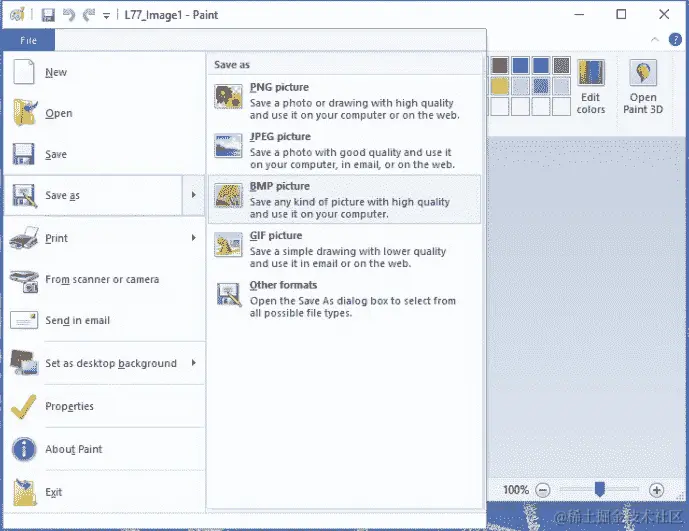Choose Send in email

tap(104, 320)
